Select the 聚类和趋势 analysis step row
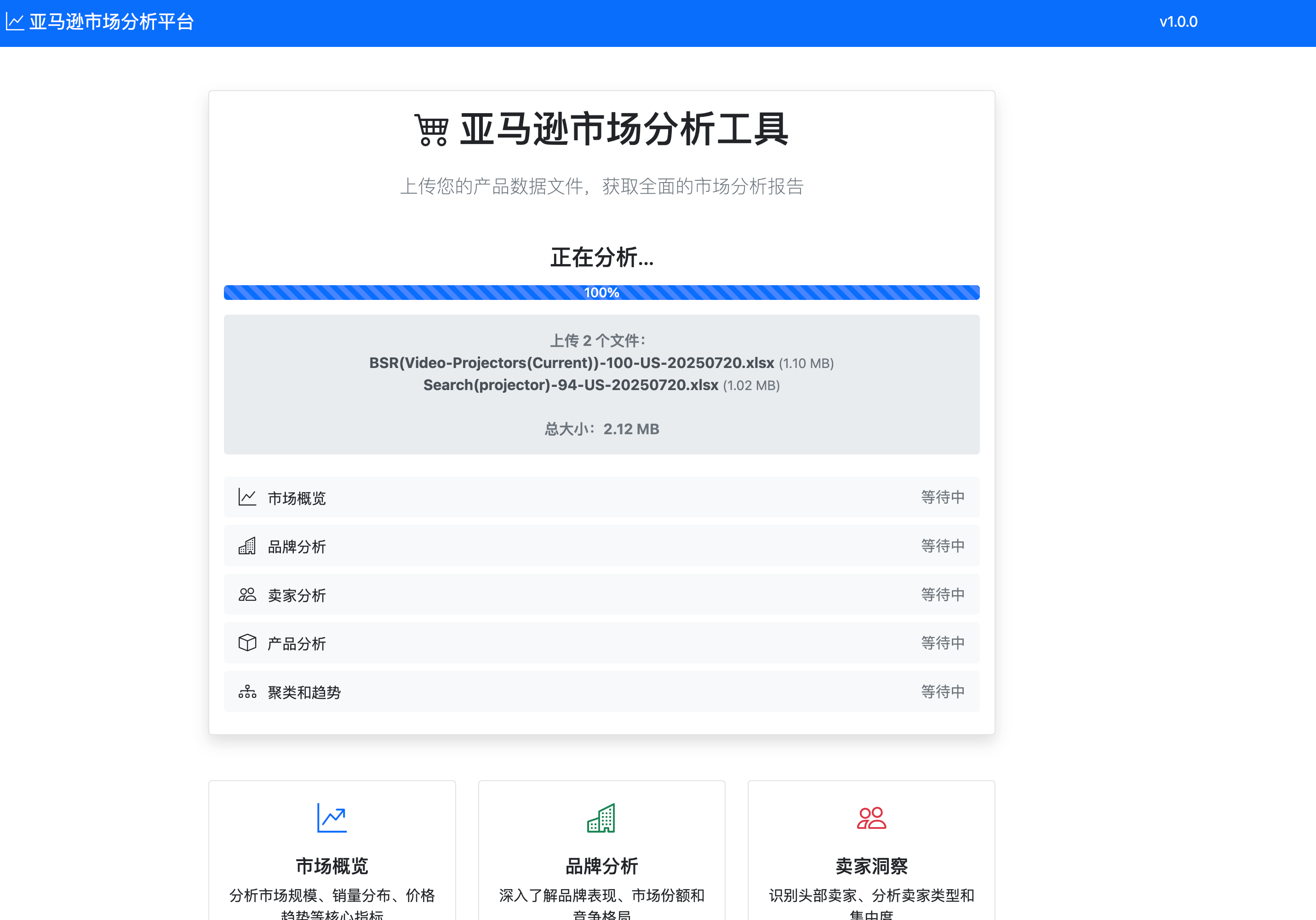Viewport: 1316px width, 920px height. tap(602, 692)
